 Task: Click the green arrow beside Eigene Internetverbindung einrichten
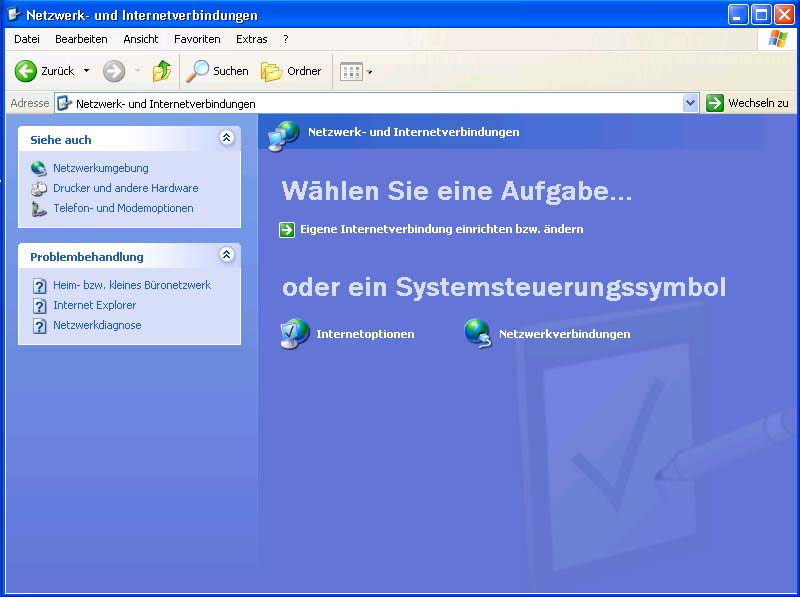click(x=287, y=230)
